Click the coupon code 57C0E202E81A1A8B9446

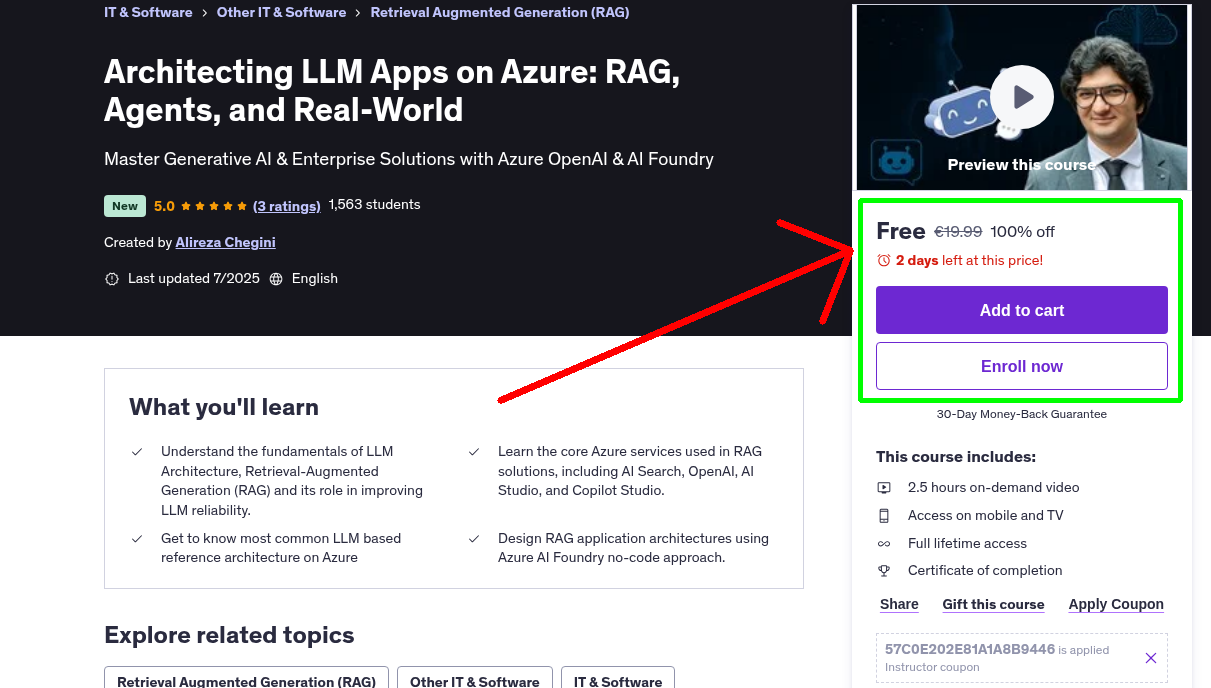tap(970, 649)
